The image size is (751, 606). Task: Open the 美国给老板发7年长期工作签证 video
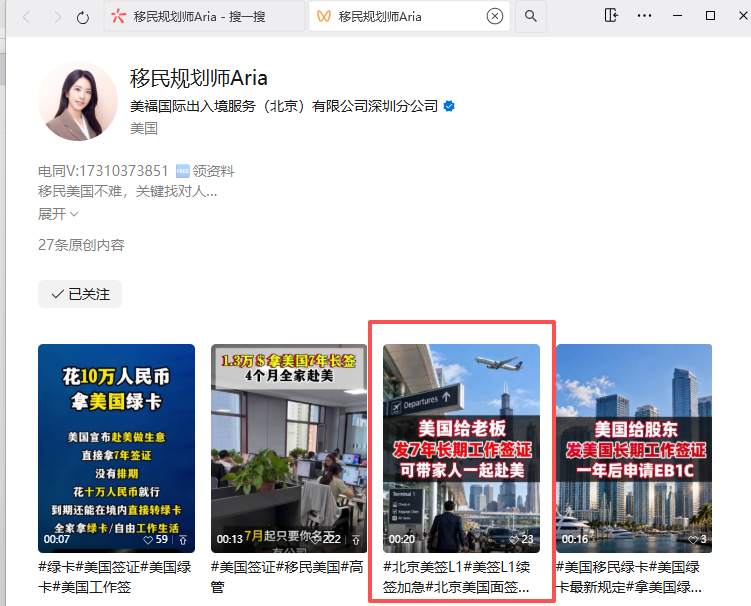pos(461,448)
